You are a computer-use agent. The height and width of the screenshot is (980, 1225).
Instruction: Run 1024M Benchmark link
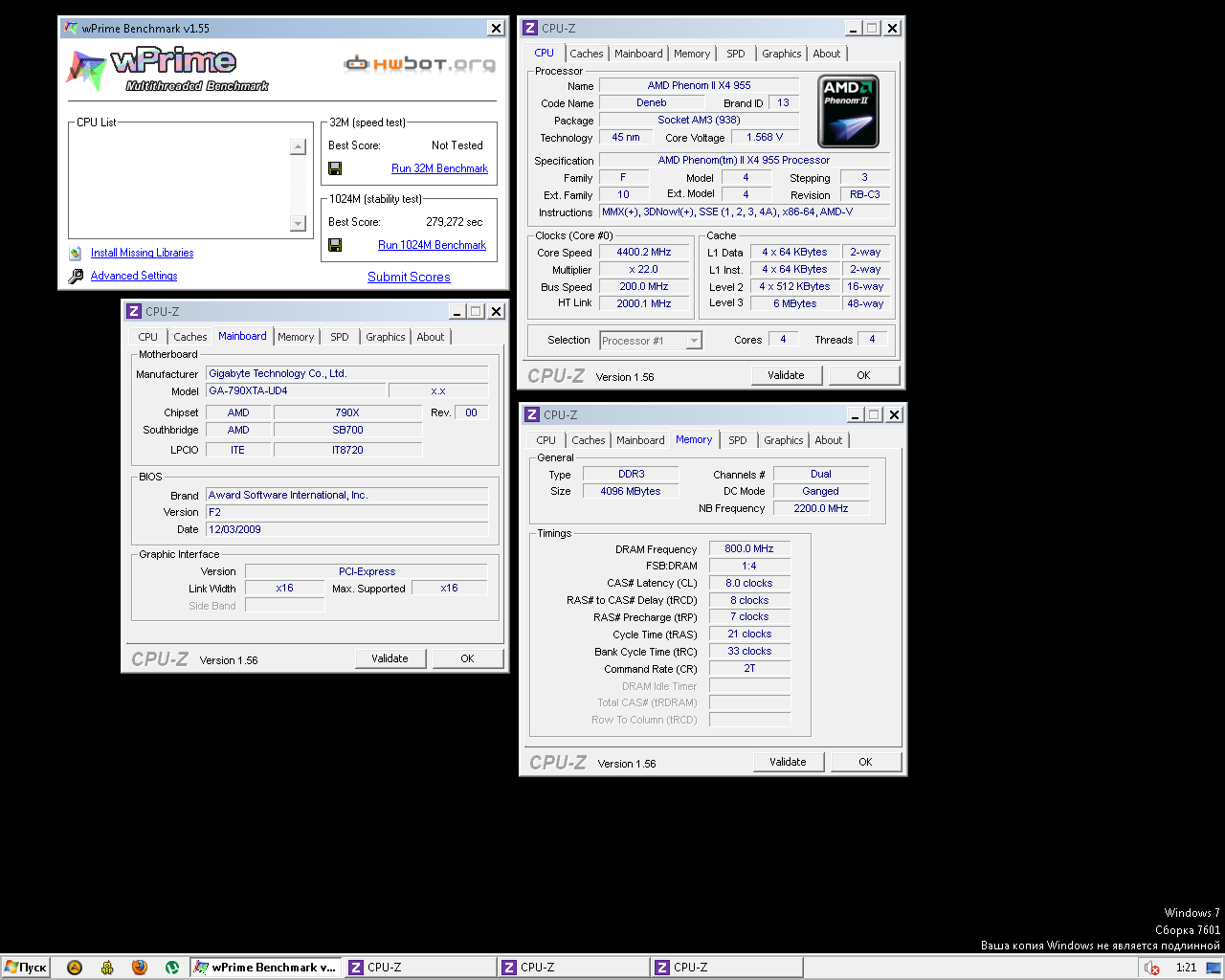432,245
